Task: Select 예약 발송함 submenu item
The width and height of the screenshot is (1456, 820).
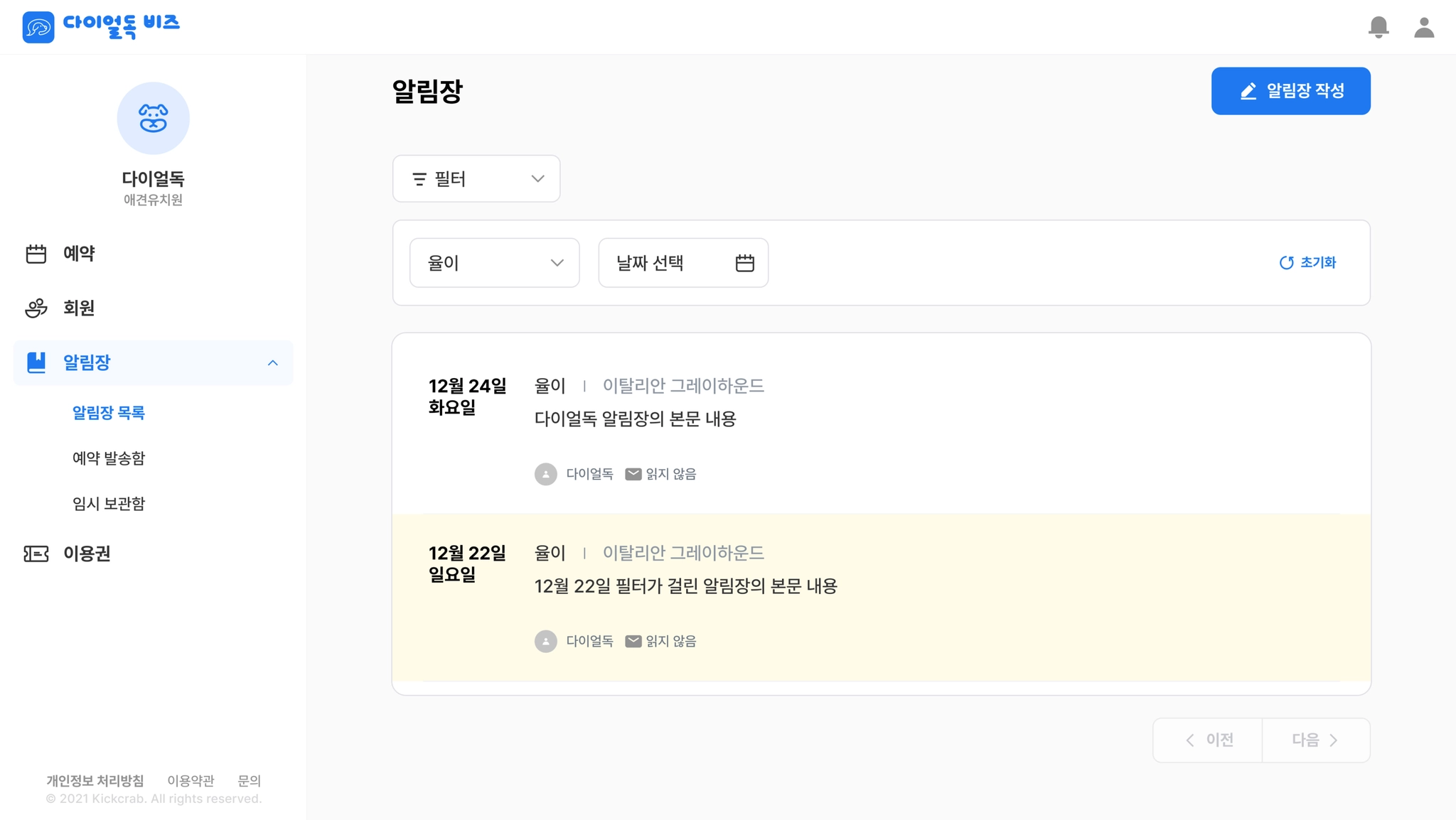Action: pos(109,458)
